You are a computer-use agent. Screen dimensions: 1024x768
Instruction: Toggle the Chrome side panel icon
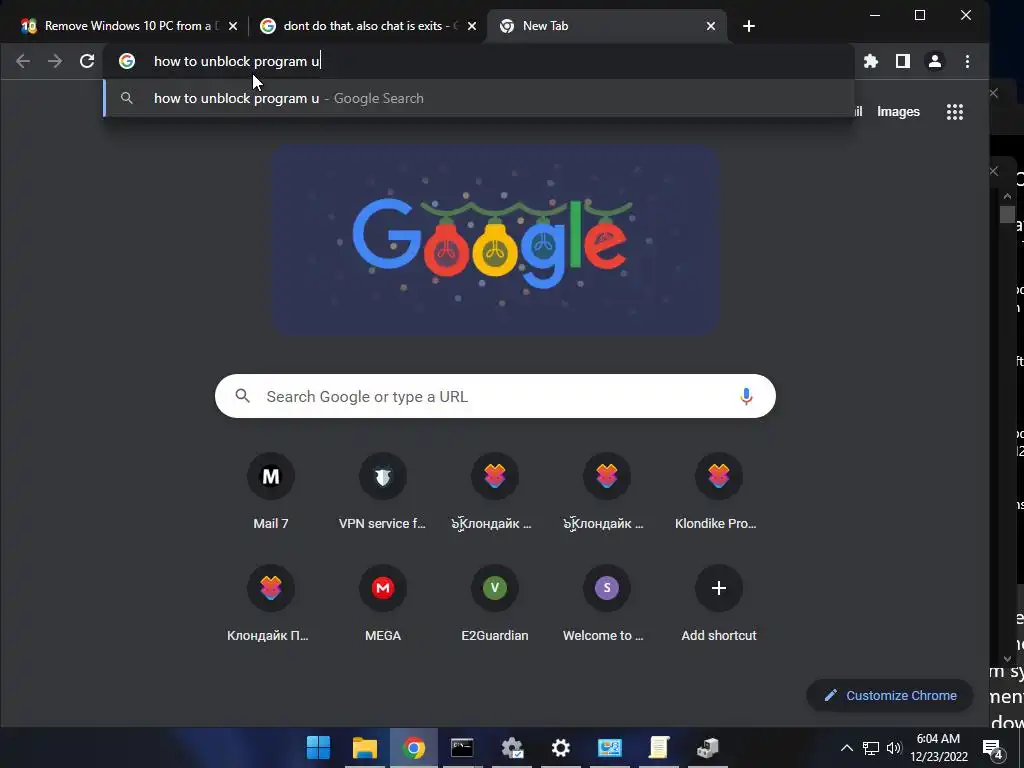(x=903, y=61)
